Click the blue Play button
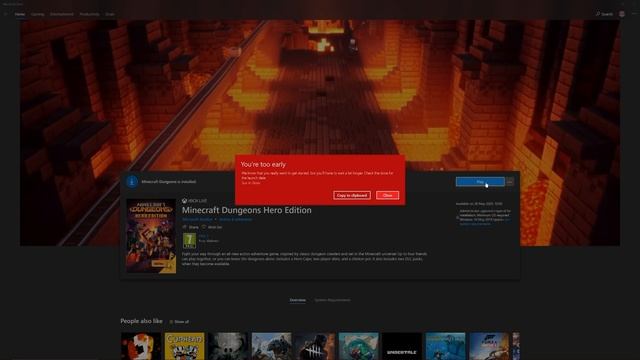 (480, 182)
